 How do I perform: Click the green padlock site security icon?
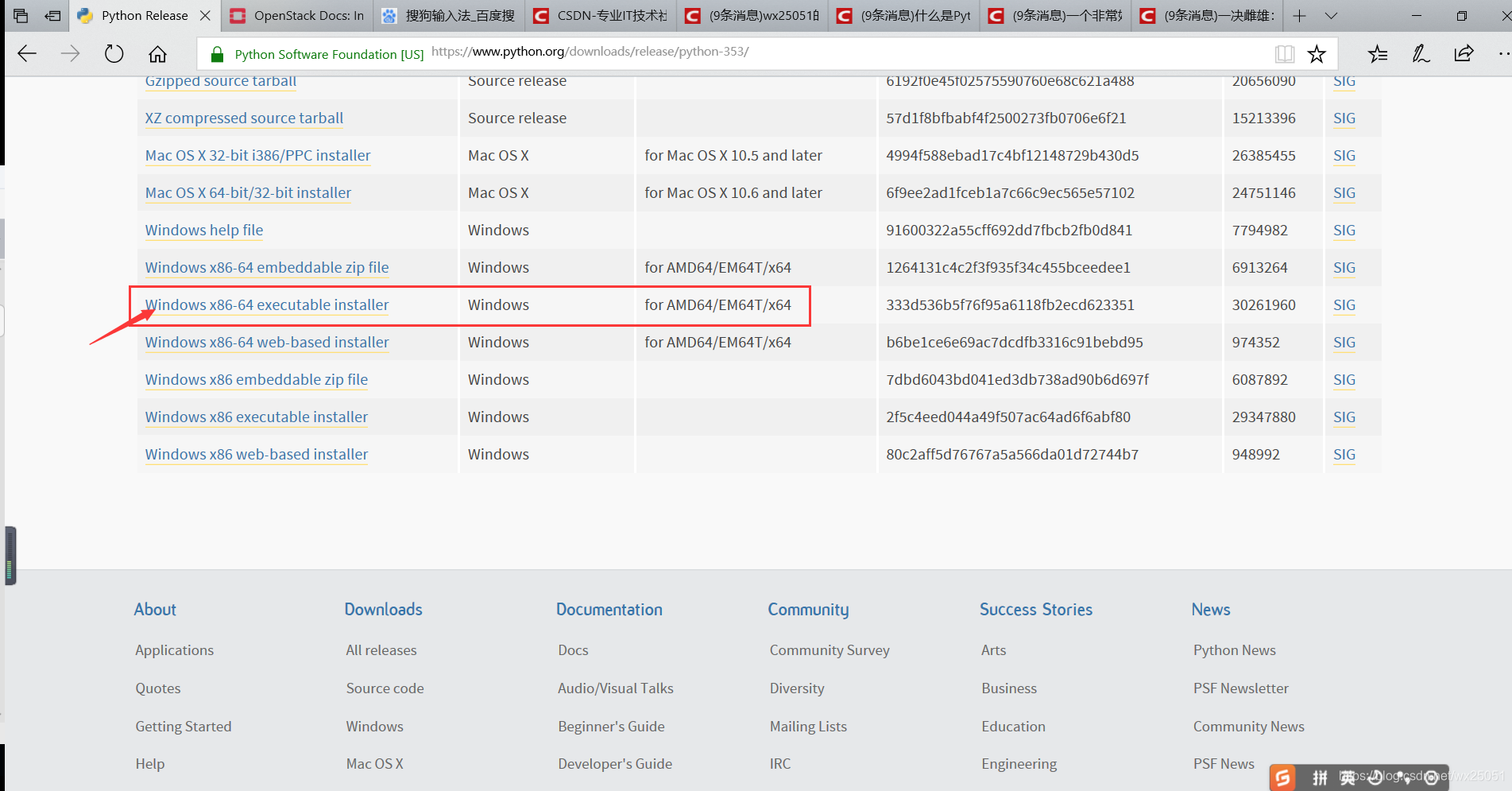(x=217, y=54)
